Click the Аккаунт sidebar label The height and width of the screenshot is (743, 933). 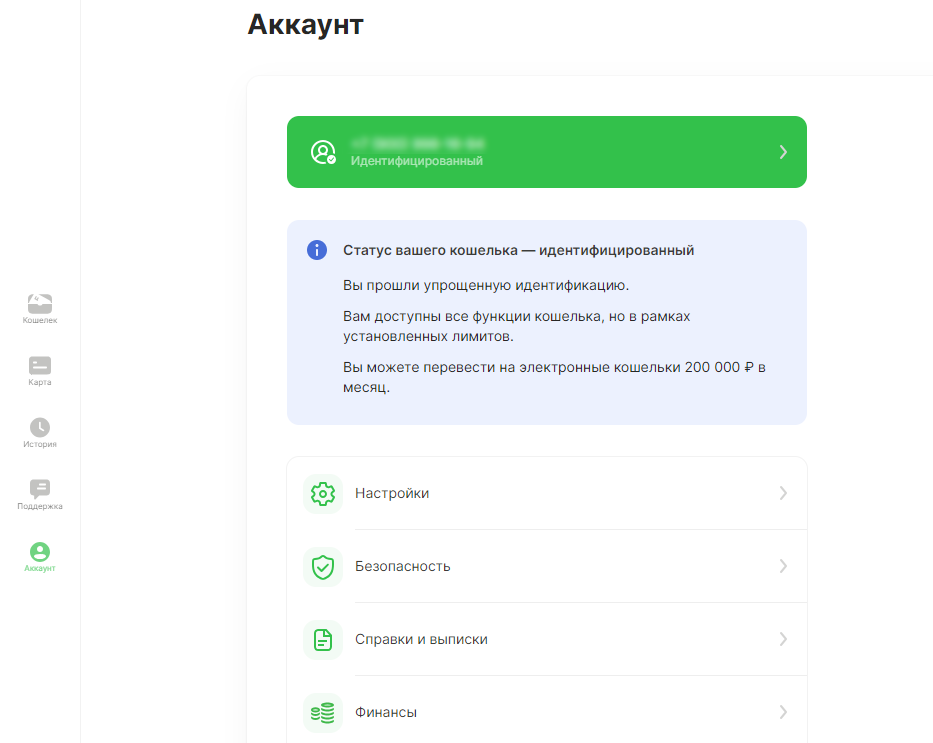point(40,568)
